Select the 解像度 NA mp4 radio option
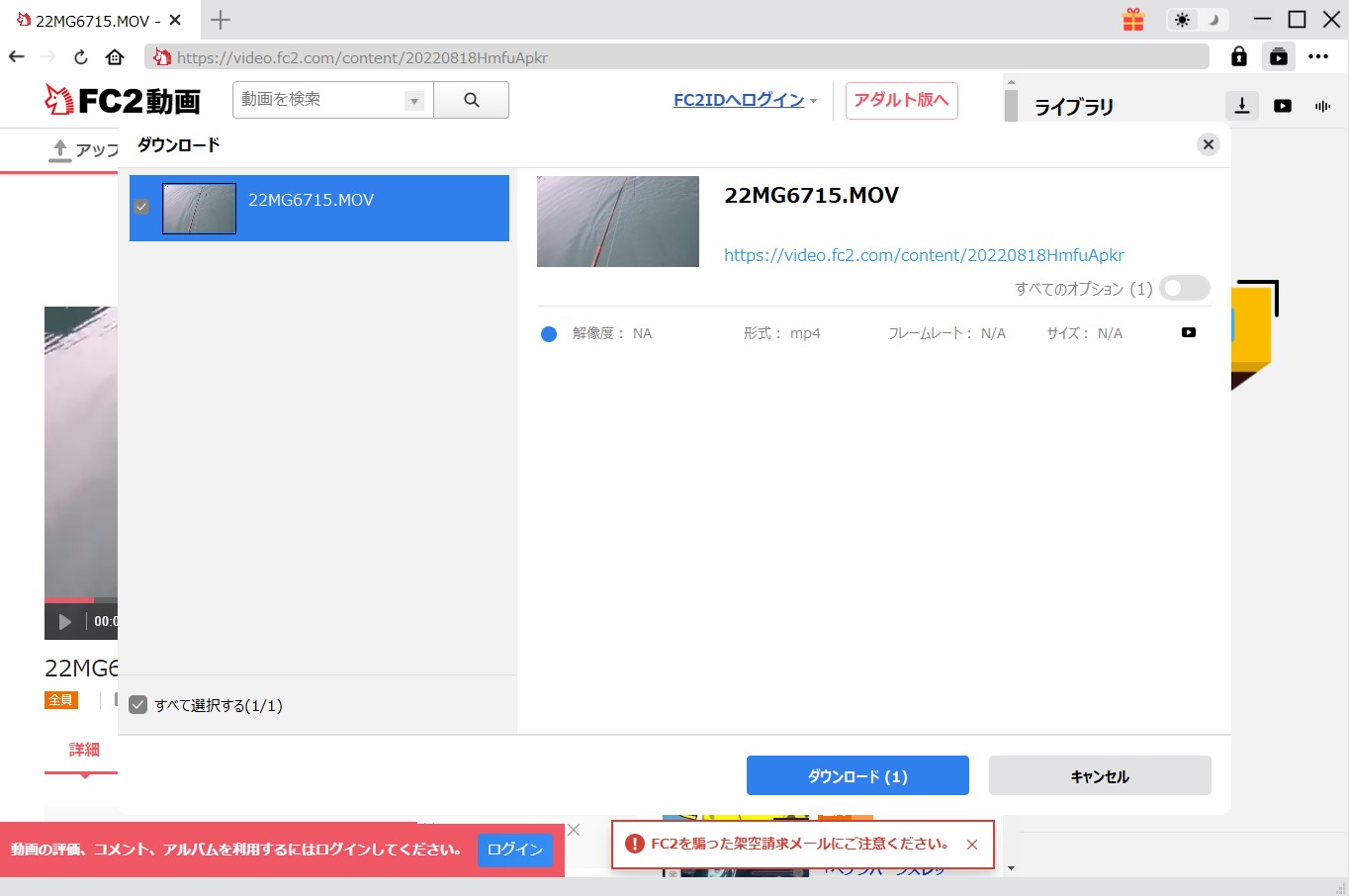This screenshot has height=896, width=1349. [549, 334]
